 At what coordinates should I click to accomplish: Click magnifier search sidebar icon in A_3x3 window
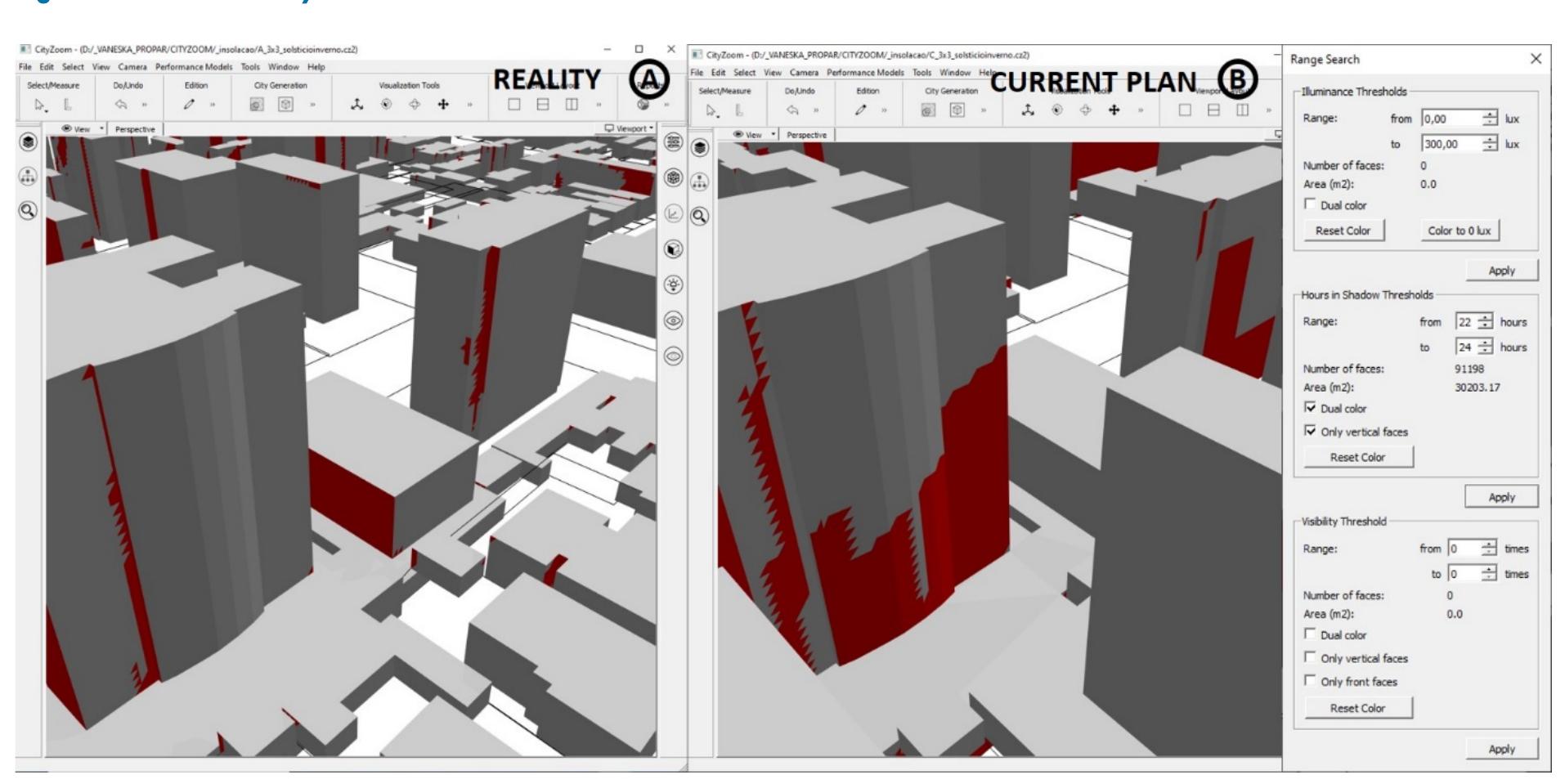pyautogui.click(x=28, y=211)
